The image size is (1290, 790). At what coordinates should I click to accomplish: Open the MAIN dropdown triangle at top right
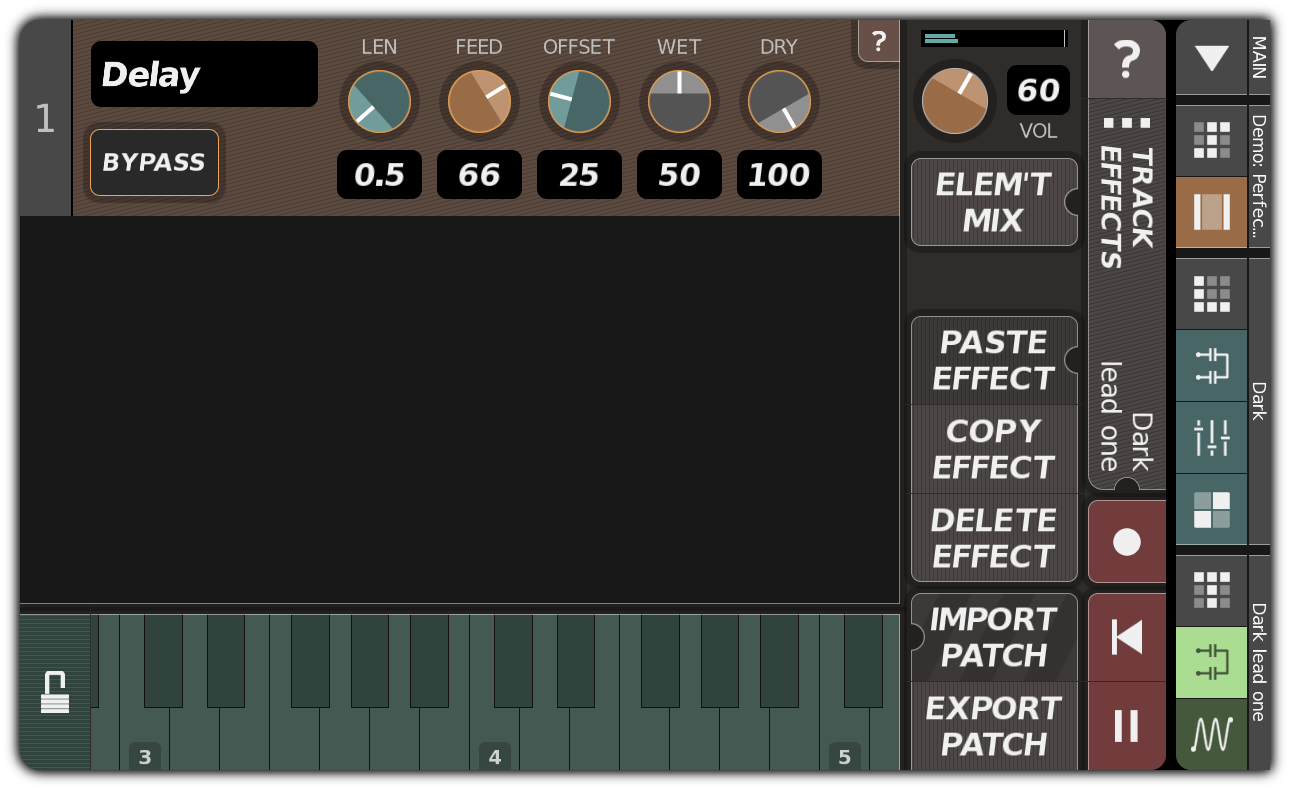click(x=1211, y=59)
